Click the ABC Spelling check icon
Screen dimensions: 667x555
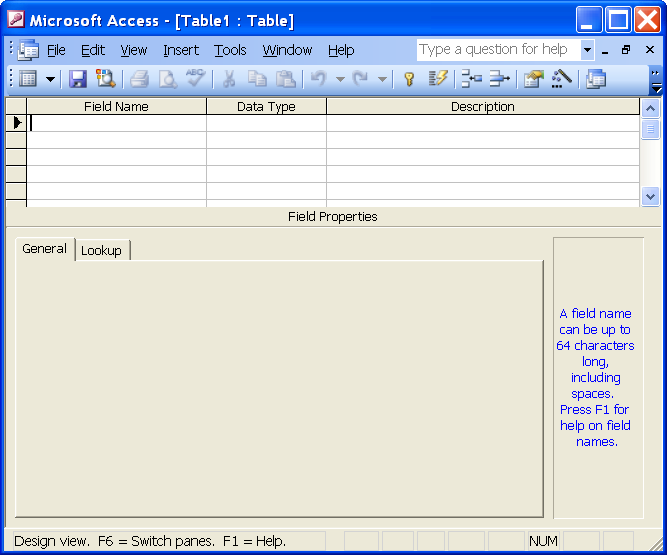pos(195,78)
